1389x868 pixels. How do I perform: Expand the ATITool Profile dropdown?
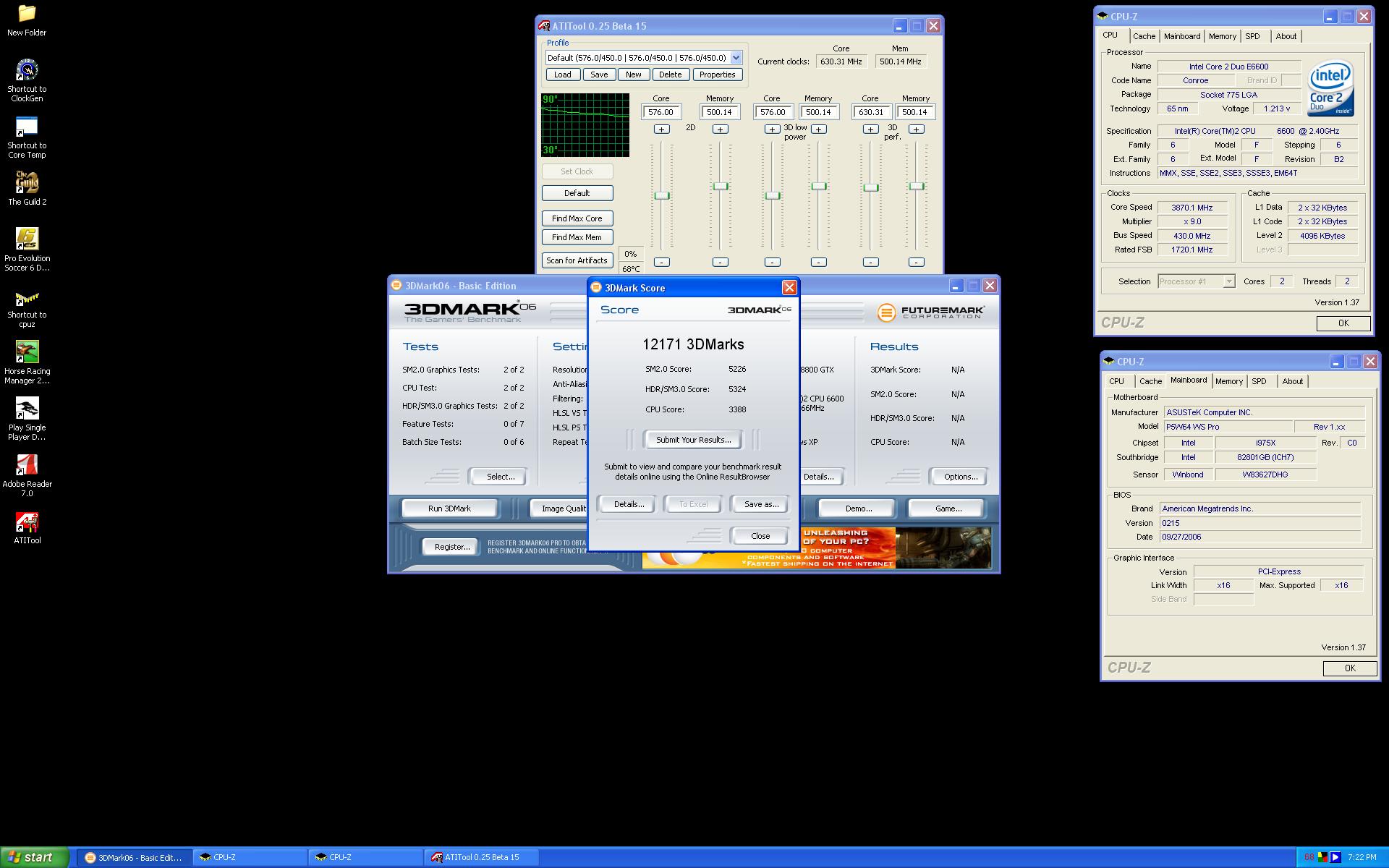tap(736, 58)
